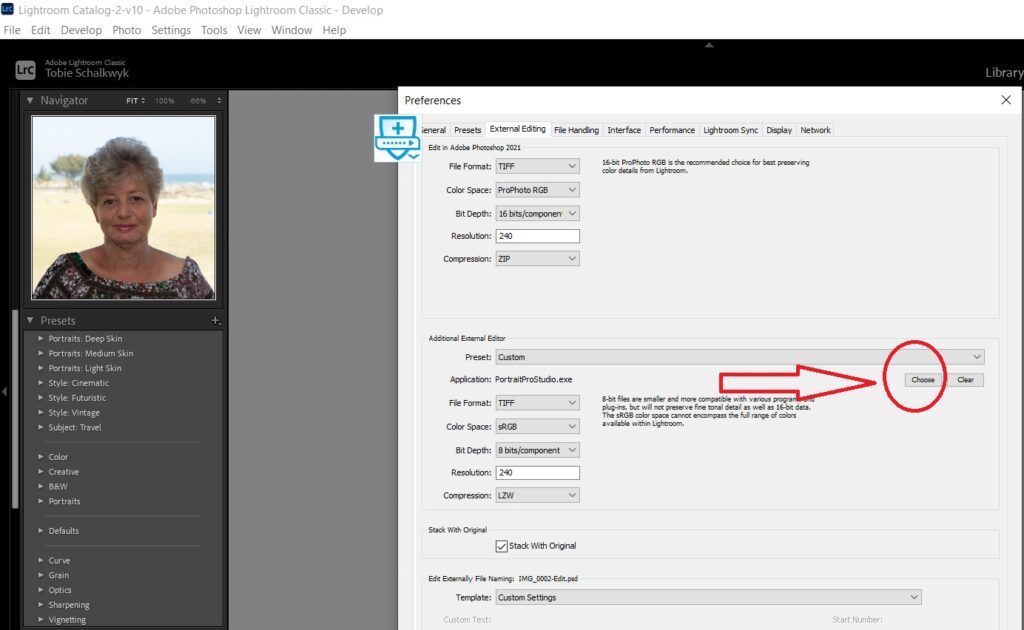Screen dimensions: 1024x630
Task: Click the Clear button
Action: [965, 380]
